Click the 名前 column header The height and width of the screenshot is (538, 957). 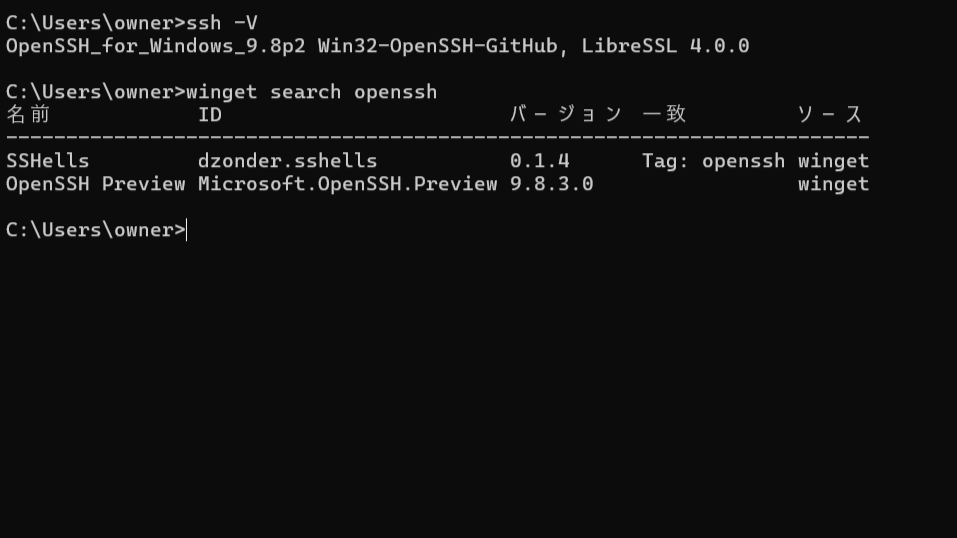pos(28,115)
